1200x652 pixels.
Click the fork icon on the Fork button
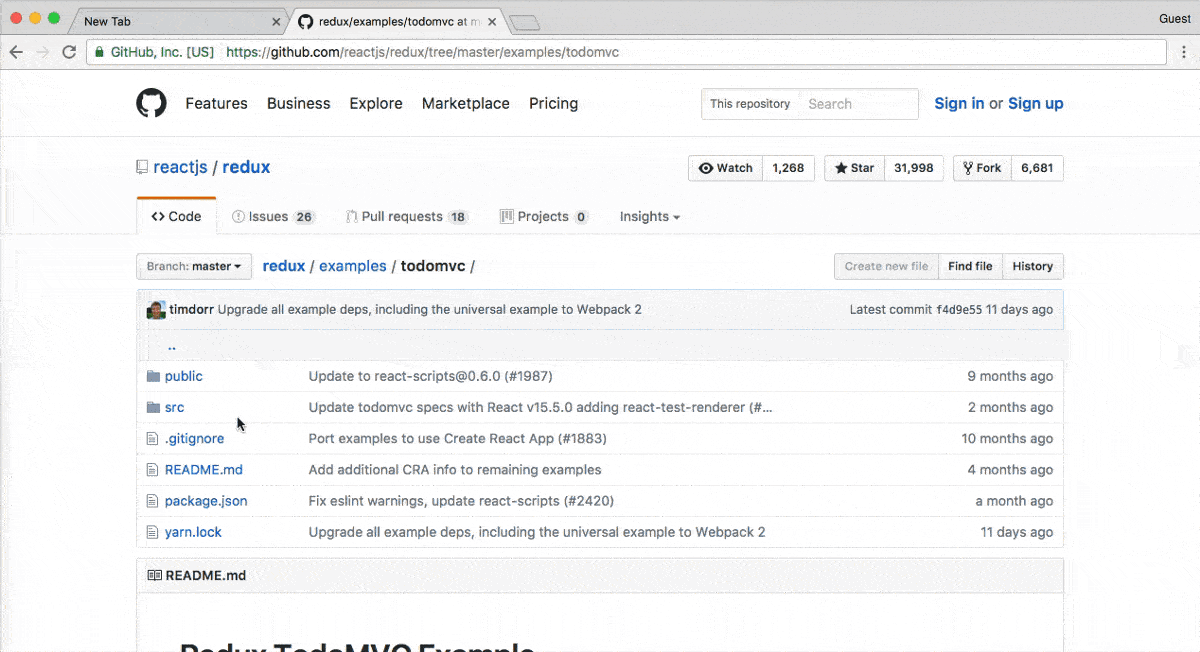[967, 168]
